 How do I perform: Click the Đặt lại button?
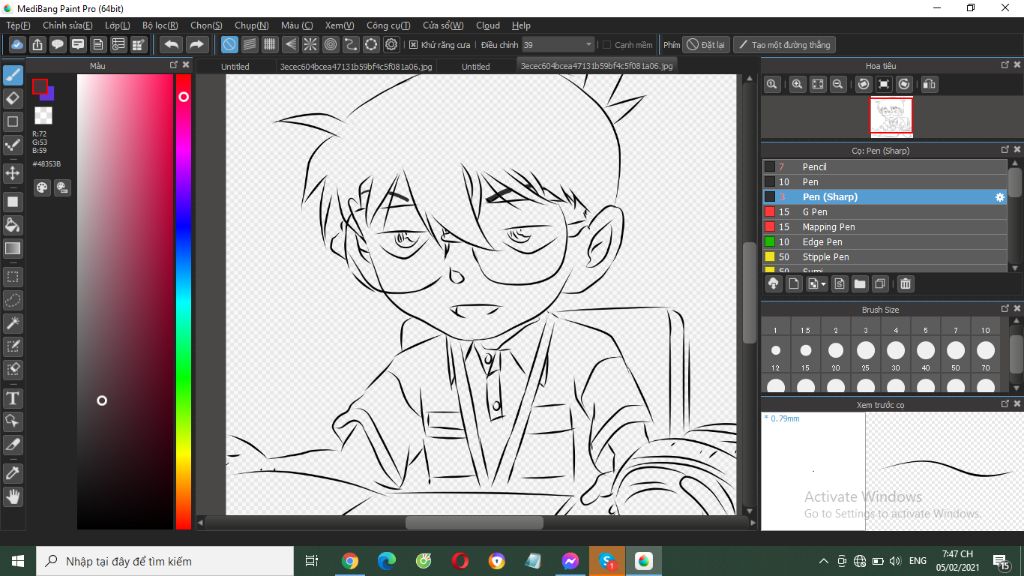705,45
